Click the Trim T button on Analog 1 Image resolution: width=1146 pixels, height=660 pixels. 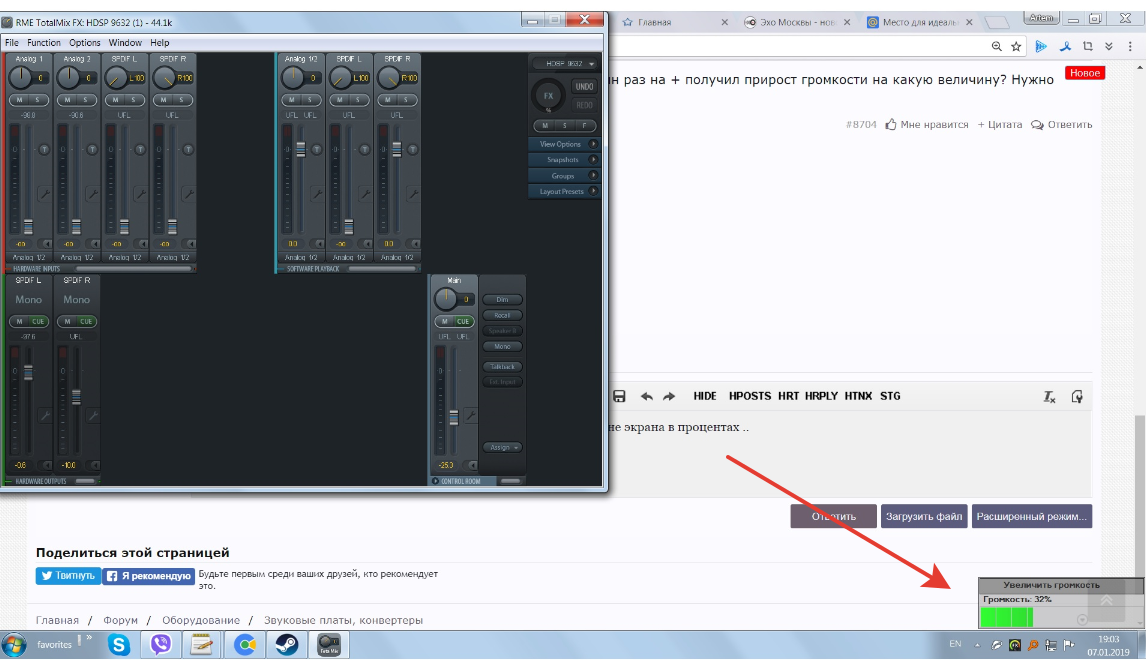pos(44,150)
